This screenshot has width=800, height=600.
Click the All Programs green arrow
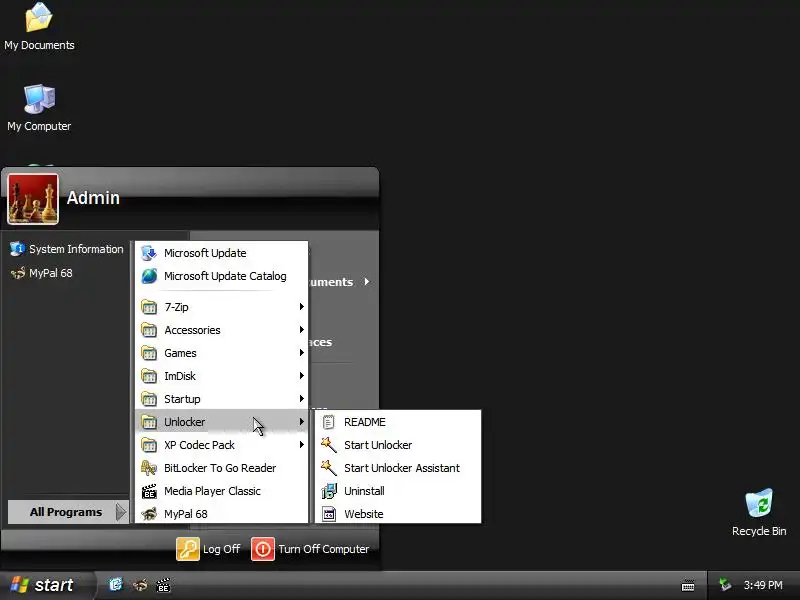click(x=121, y=512)
